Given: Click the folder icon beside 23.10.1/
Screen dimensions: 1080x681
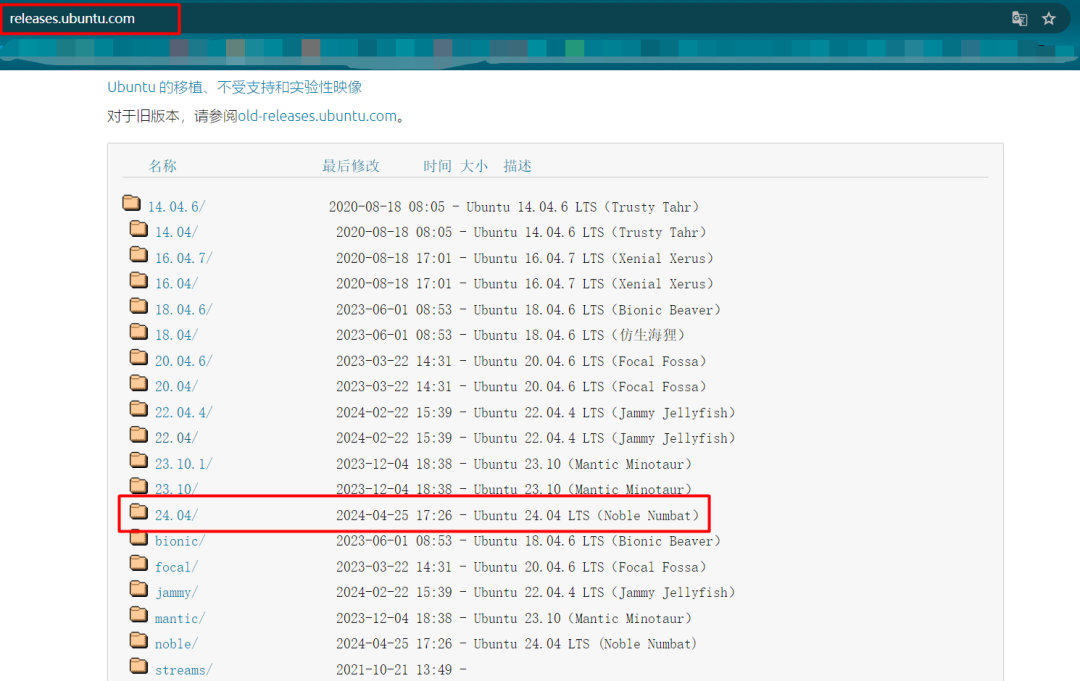Looking at the screenshot, I should 138,460.
